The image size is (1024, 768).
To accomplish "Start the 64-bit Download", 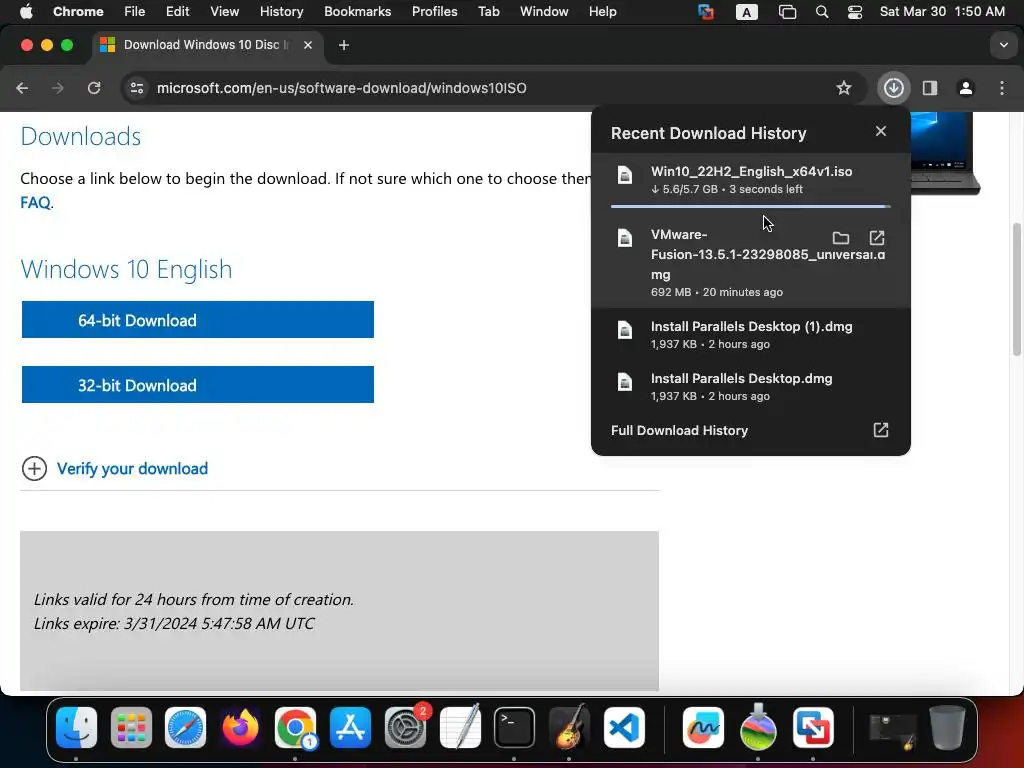I will [x=197, y=319].
